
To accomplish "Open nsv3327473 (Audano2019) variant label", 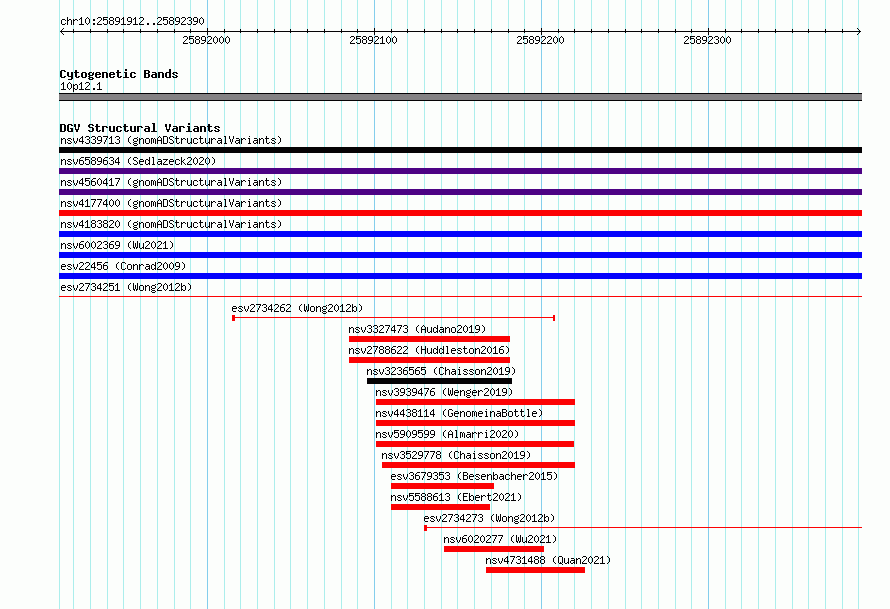I will pos(417,329).
